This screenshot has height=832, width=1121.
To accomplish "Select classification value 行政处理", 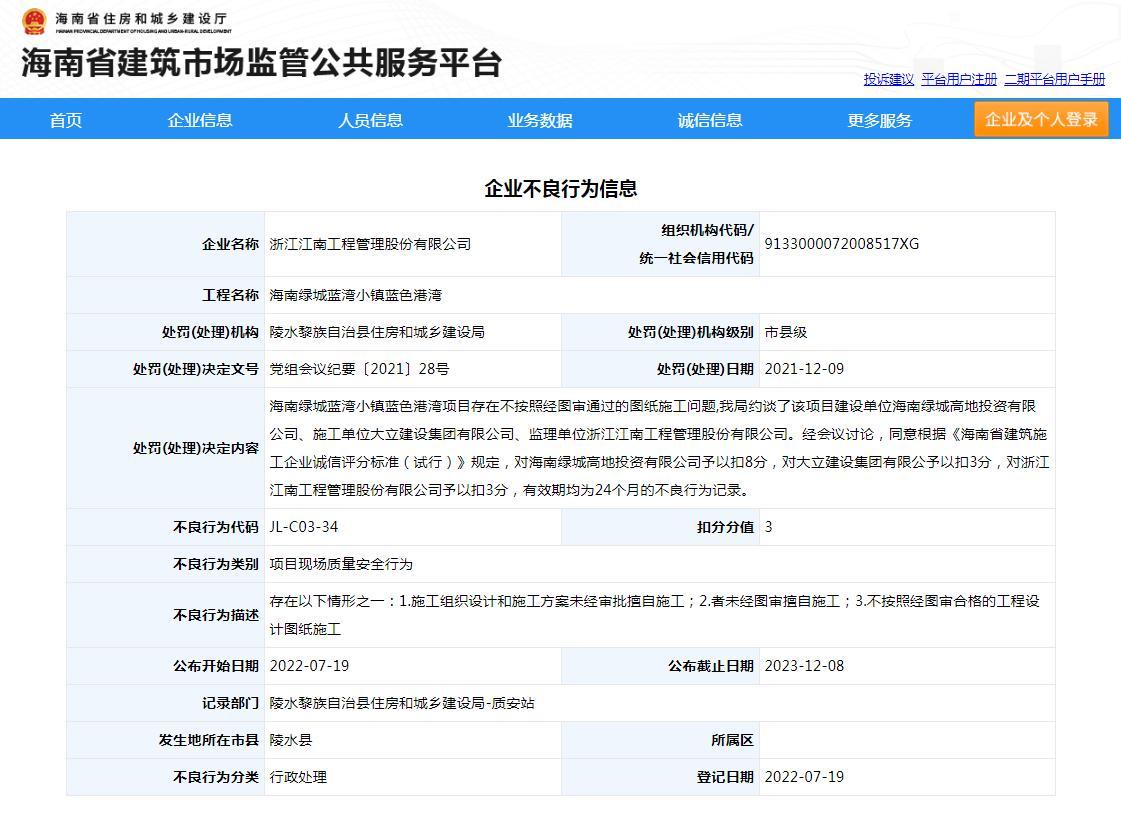I will 297,778.
